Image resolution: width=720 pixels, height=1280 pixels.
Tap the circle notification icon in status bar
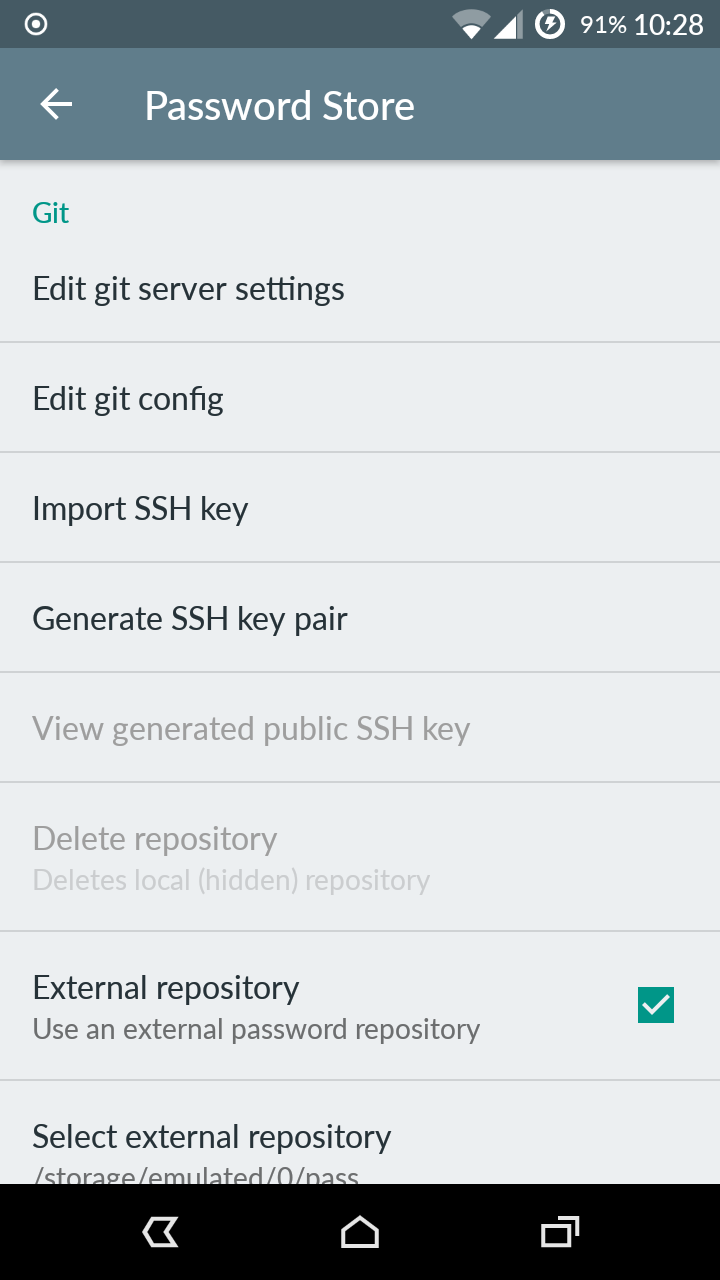click(x=36, y=24)
